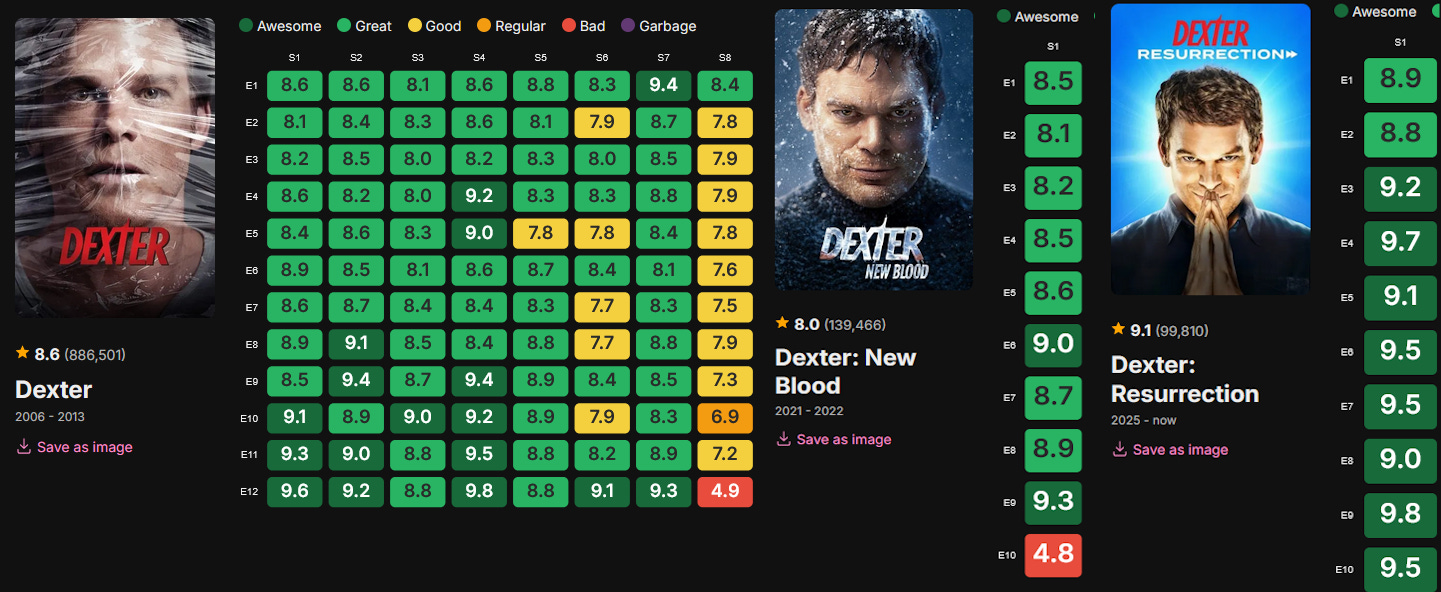Click the orange 6.9 rating cell
The height and width of the screenshot is (592, 1441).
[725, 418]
